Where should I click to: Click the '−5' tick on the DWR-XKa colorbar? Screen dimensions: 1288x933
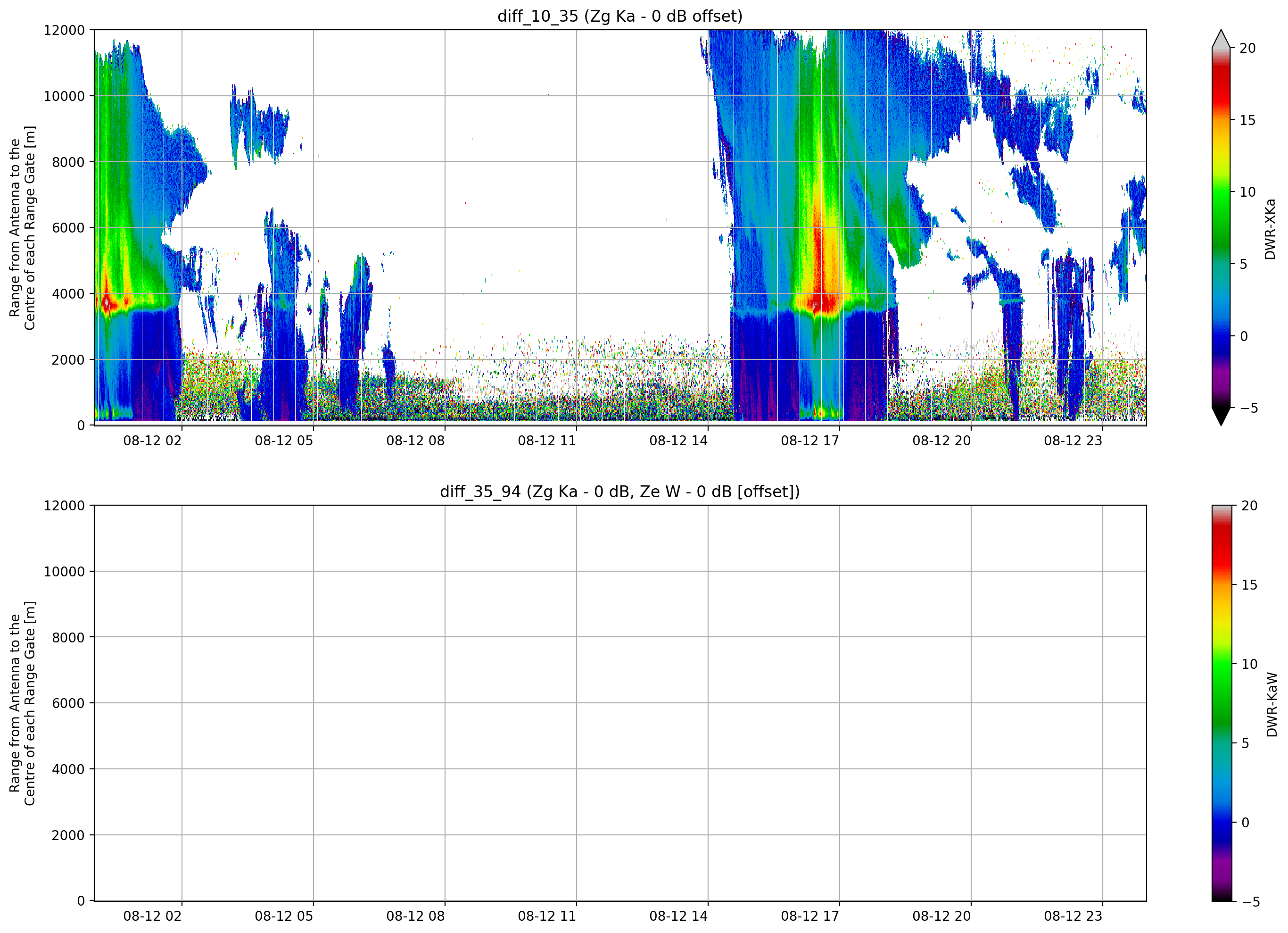click(1248, 408)
